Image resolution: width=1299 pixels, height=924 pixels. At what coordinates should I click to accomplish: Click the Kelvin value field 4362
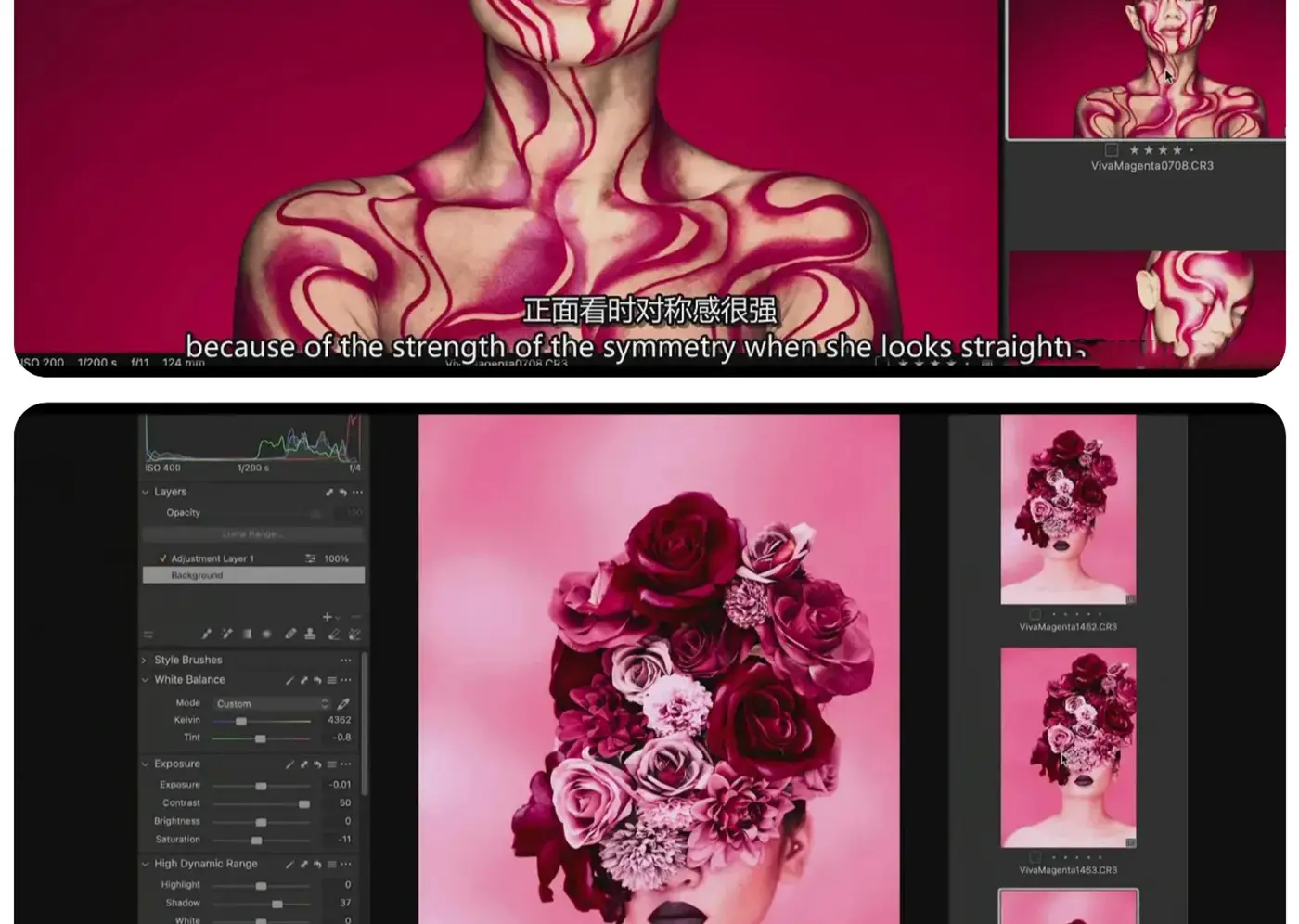(339, 720)
